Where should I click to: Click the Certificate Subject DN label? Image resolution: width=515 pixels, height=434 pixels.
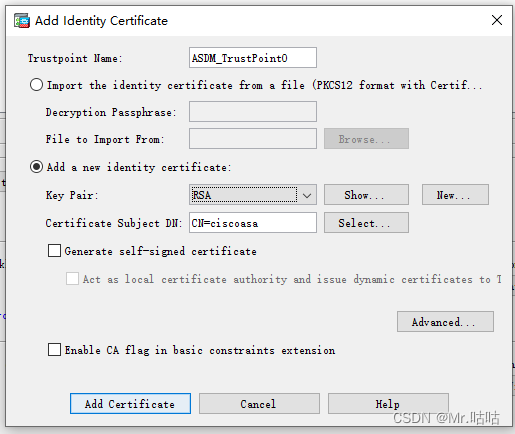point(114,223)
